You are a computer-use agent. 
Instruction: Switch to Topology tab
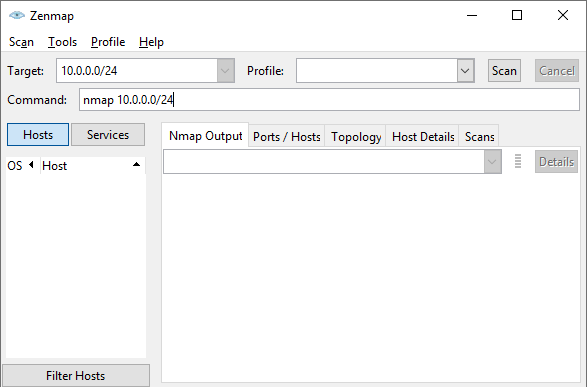click(x=356, y=137)
